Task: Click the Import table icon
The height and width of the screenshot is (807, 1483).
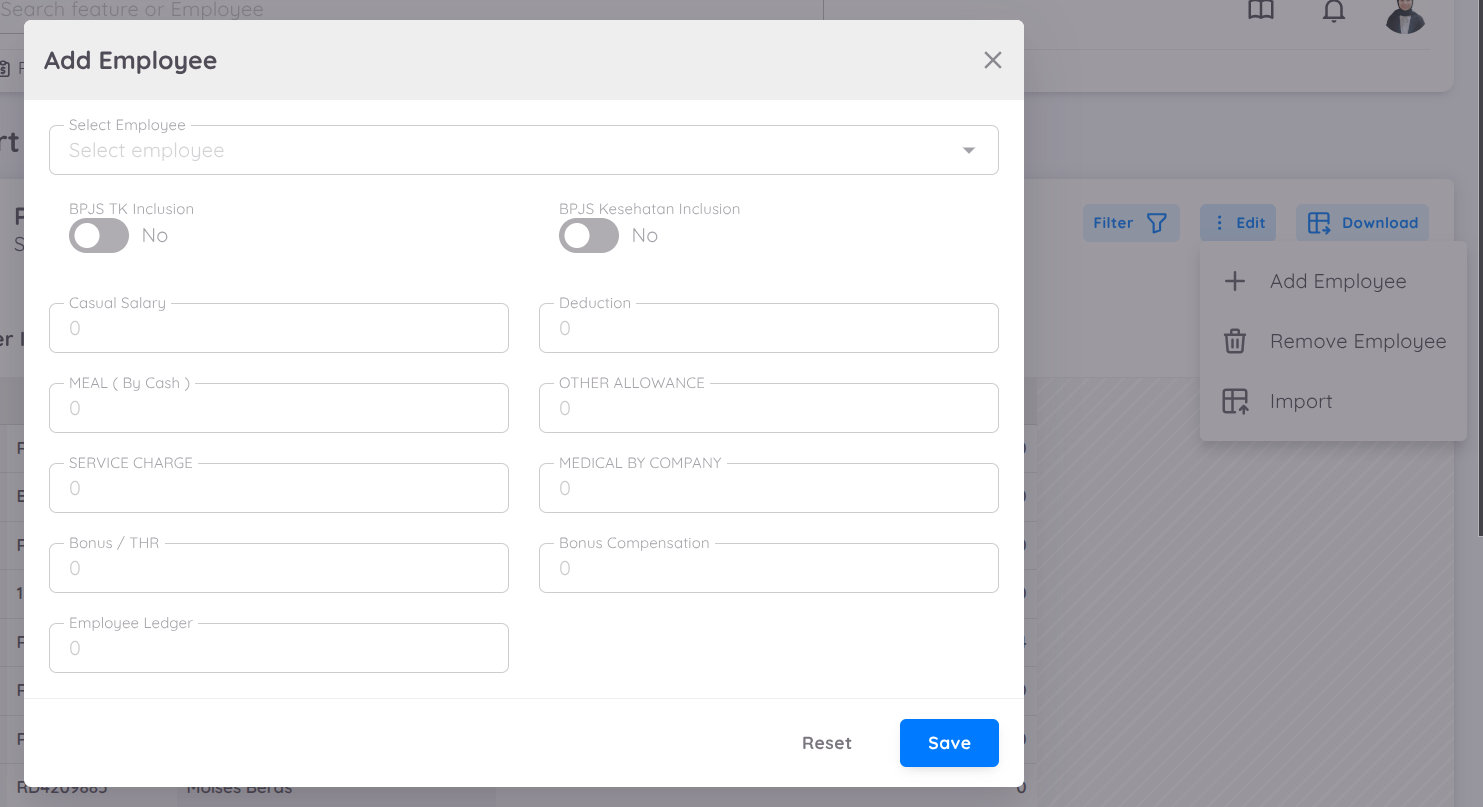Action: point(1235,402)
